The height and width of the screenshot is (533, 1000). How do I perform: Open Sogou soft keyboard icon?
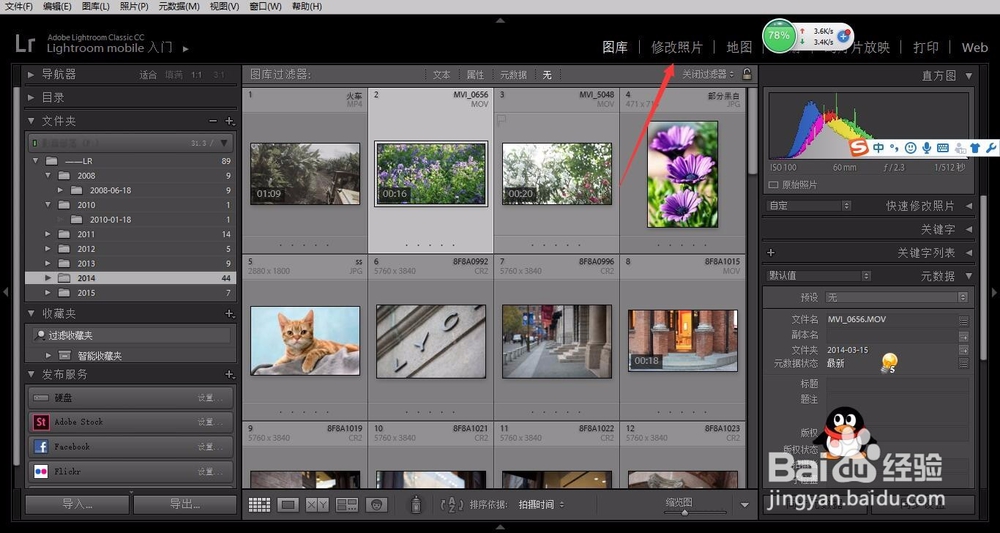pyautogui.click(x=943, y=148)
